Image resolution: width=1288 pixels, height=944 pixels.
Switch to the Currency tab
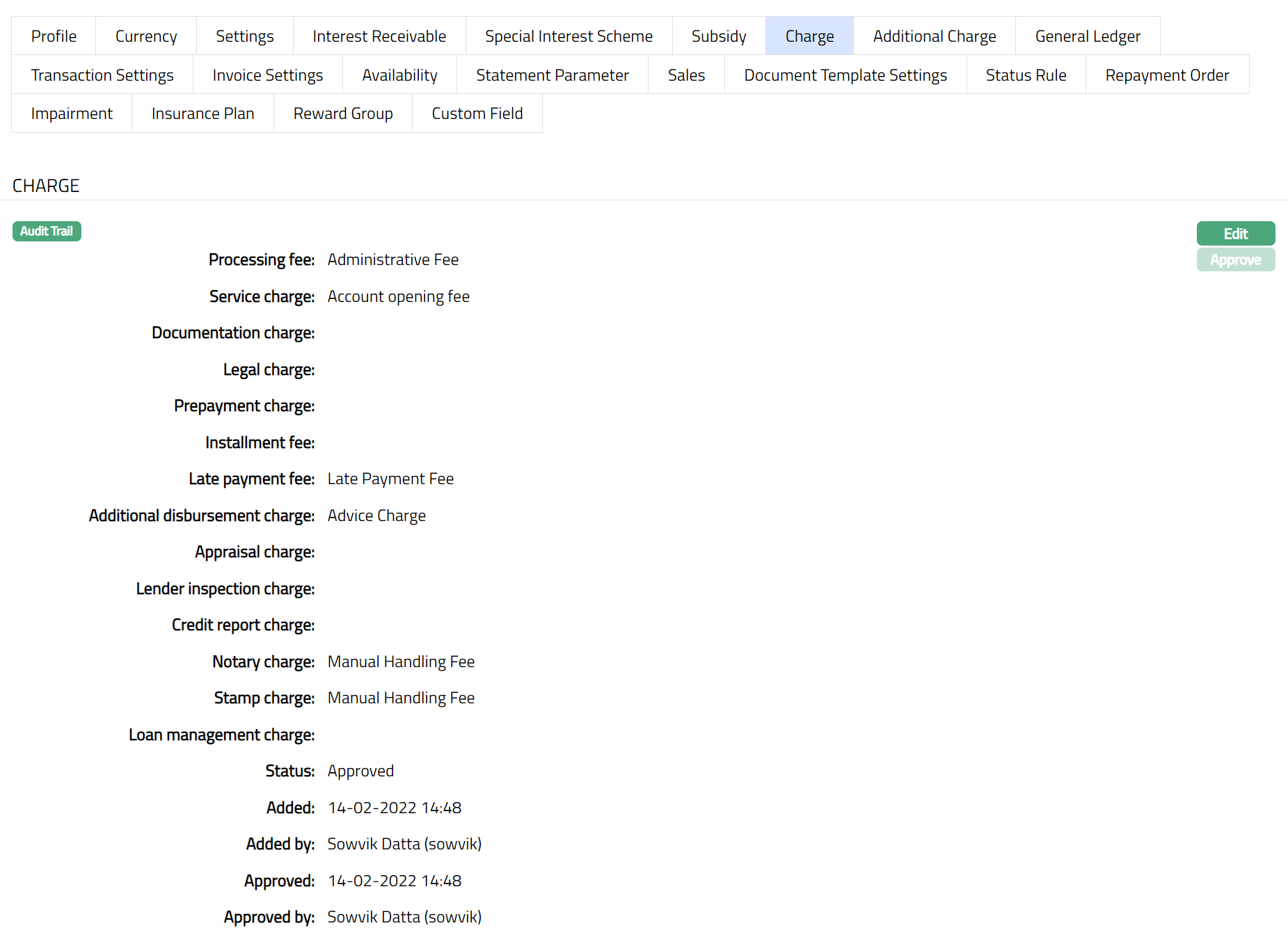tap(146, 36)
